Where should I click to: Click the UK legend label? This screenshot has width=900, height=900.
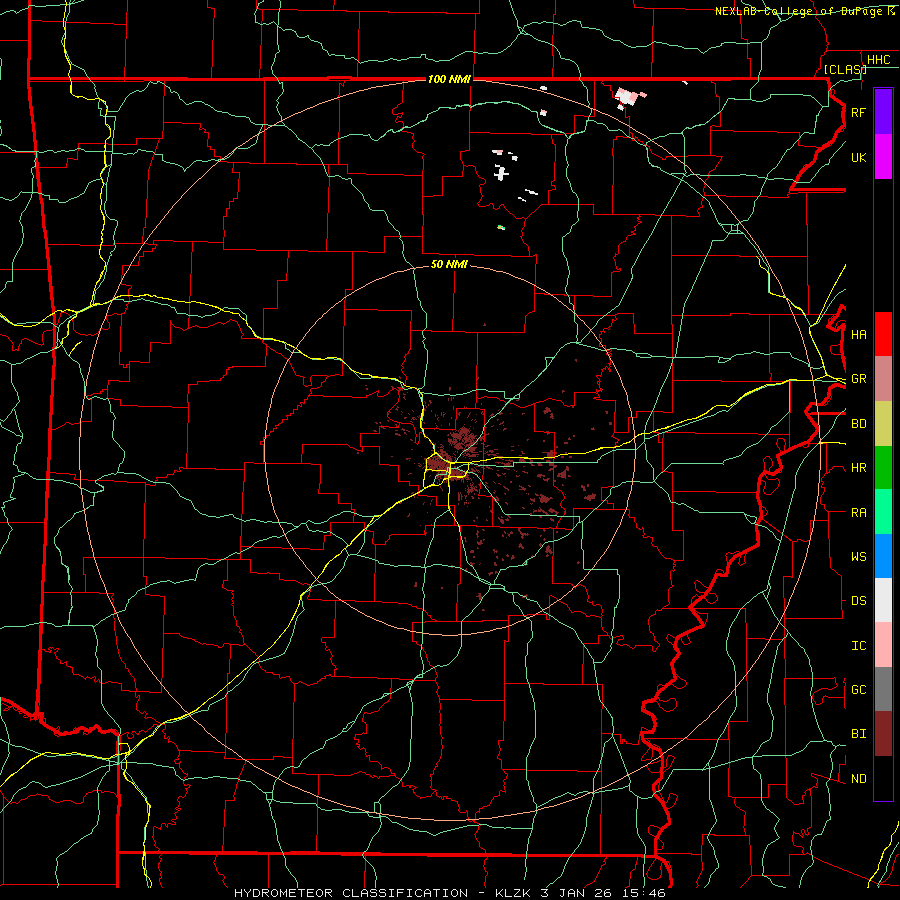(x=858, y=157)
